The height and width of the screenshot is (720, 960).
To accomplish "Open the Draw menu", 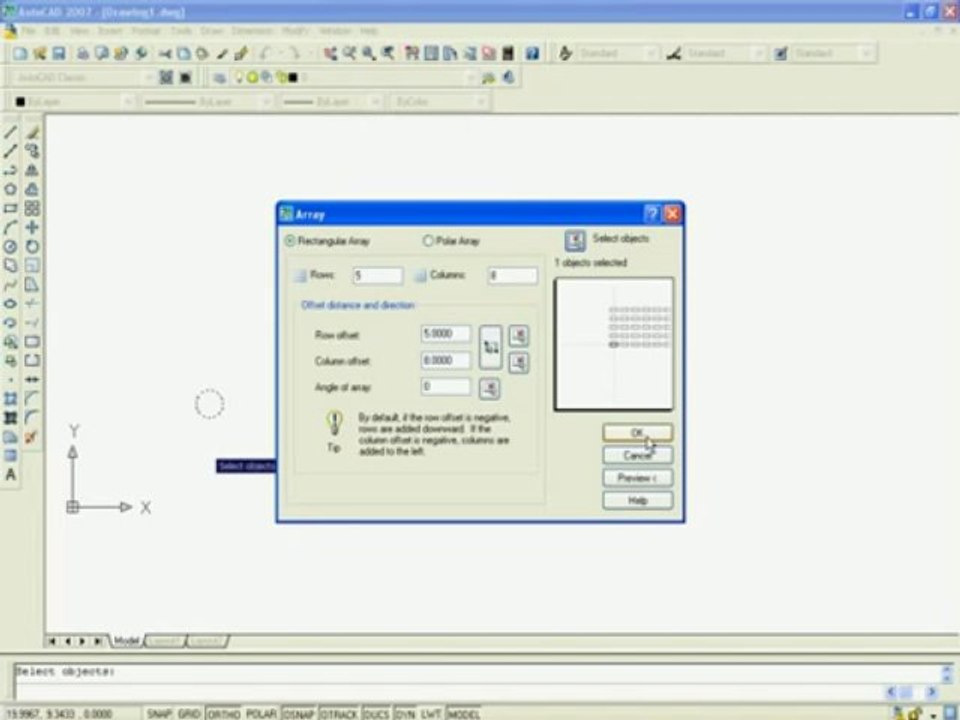I will (212, 31).
